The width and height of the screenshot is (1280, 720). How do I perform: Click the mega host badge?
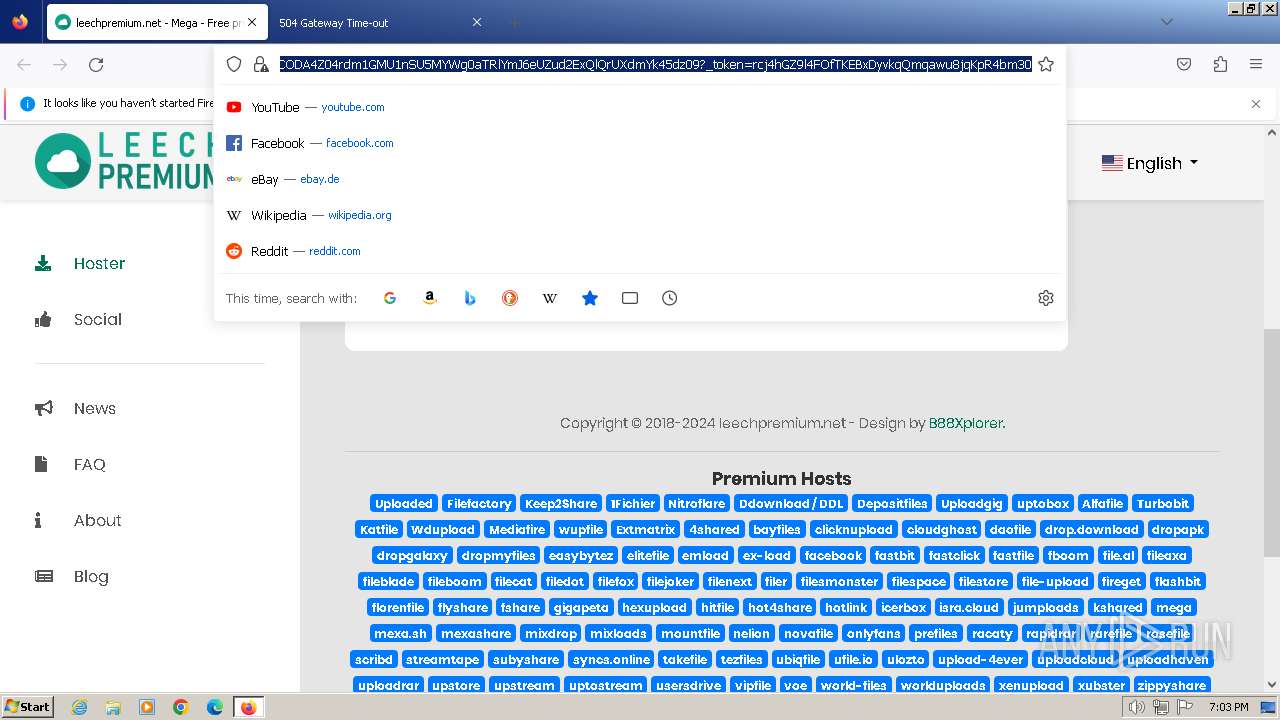(x=1173, y=608)
